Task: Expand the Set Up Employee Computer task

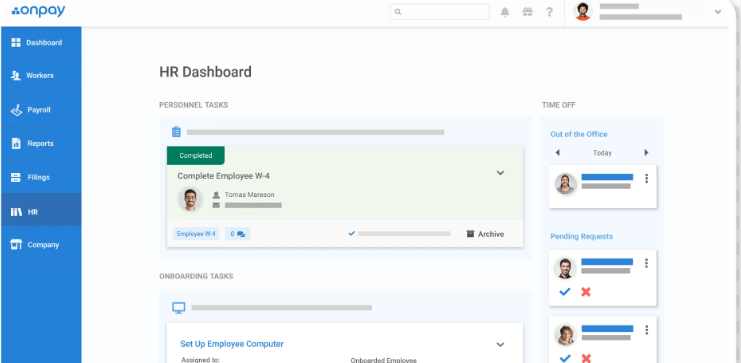Action: click(500, 345)
